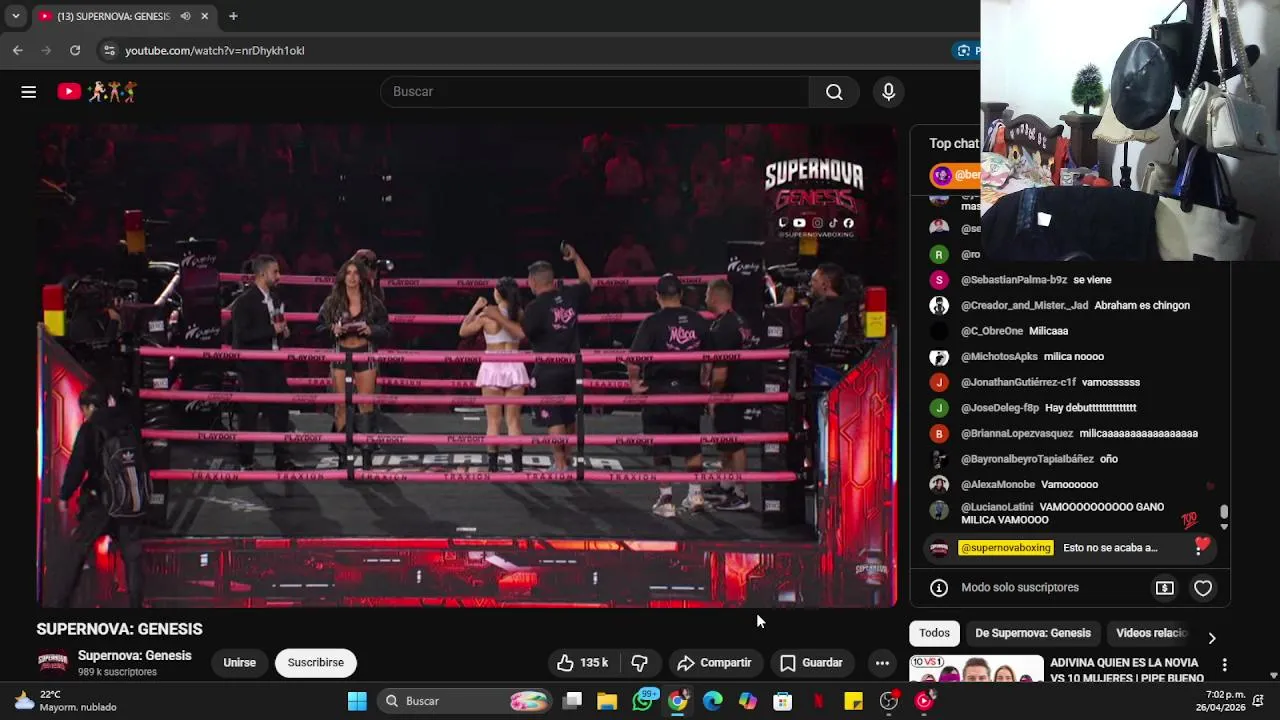1280x720 pixels.
Task: Mute the tab via speaker icon
Action: tap(185, 16)
